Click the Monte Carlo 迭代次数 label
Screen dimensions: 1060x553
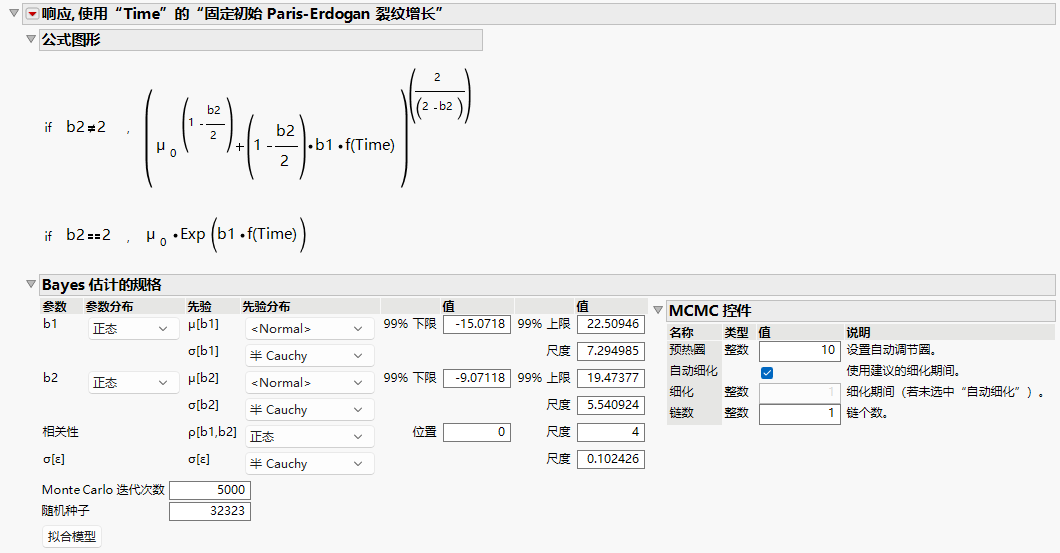point(103,490)
